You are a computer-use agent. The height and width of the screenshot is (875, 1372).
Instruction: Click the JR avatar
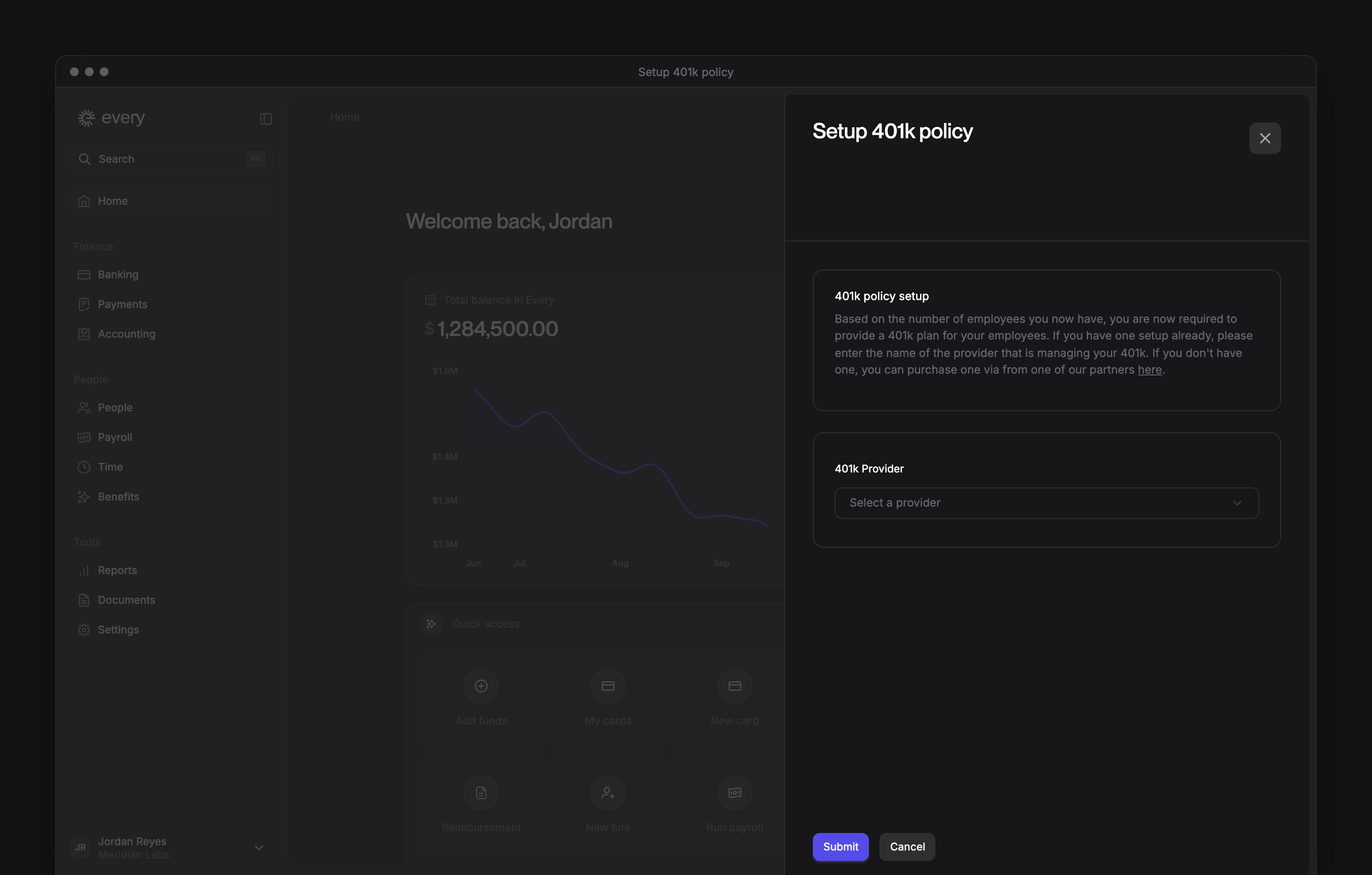[x=81, y=848]
